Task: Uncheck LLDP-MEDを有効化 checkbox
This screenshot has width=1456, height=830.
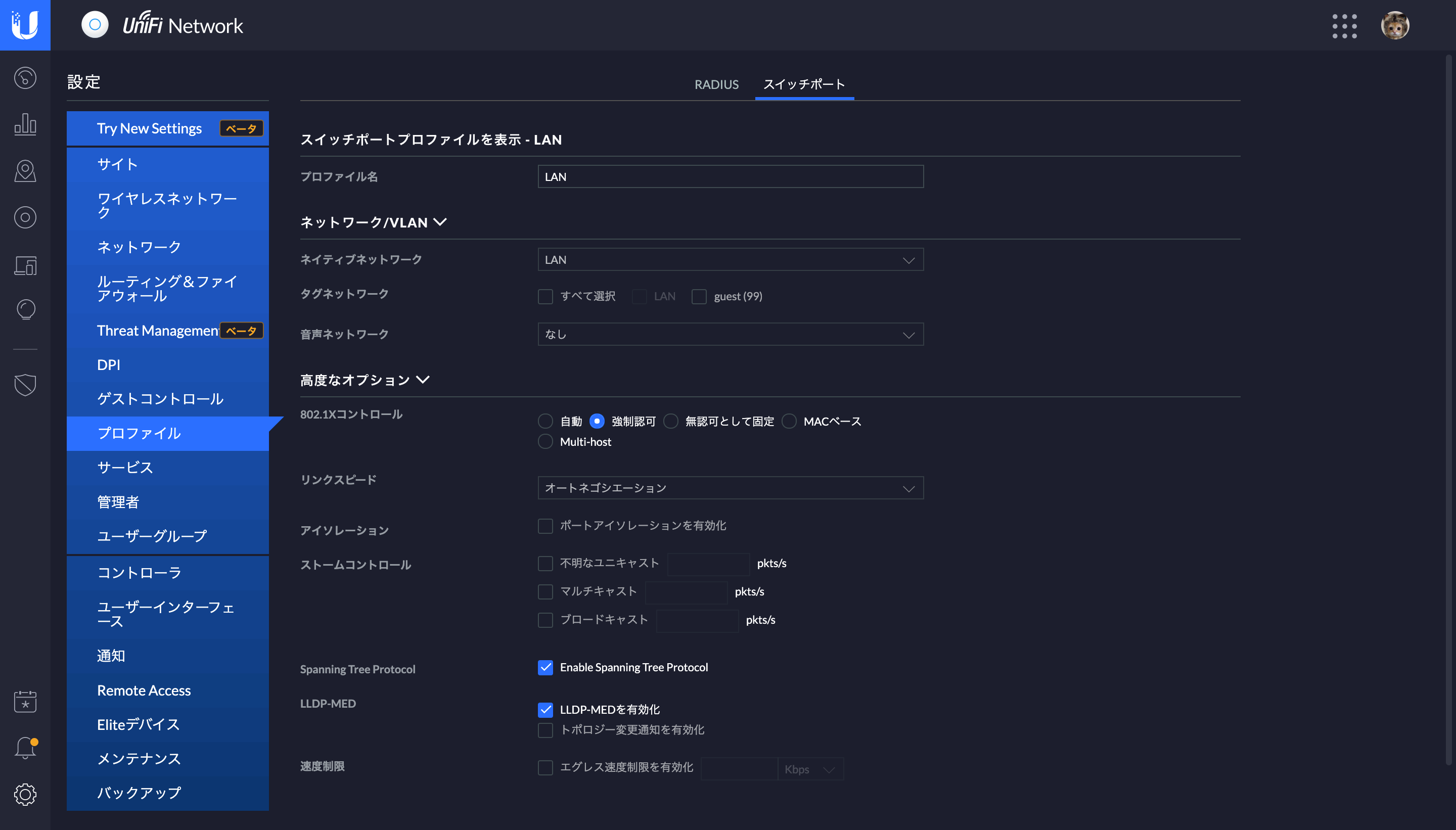Action: pyautogui.click(x=545, y=710)
